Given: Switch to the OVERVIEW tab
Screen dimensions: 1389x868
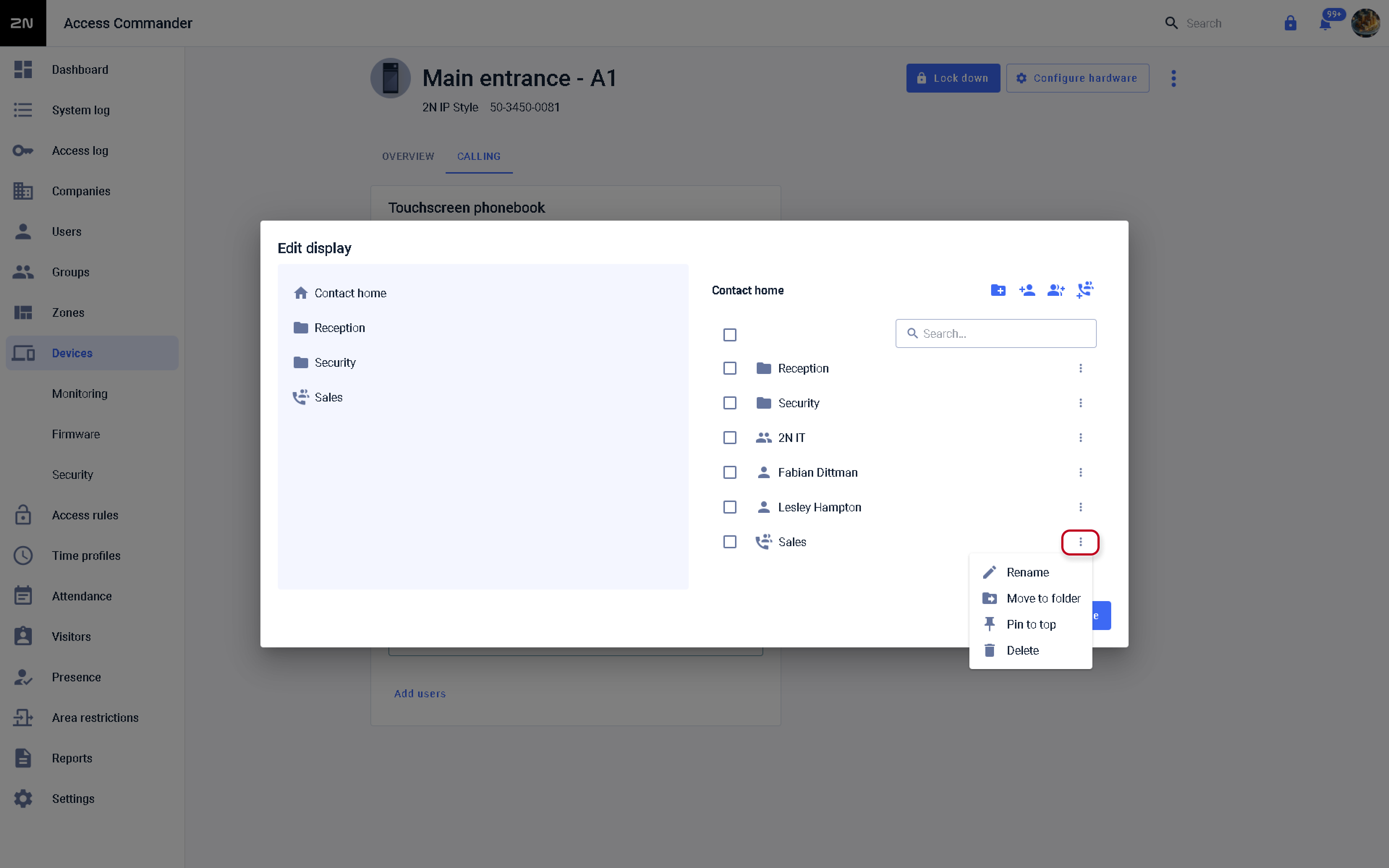Looking at the screenshot, I should tap(408, 156).
